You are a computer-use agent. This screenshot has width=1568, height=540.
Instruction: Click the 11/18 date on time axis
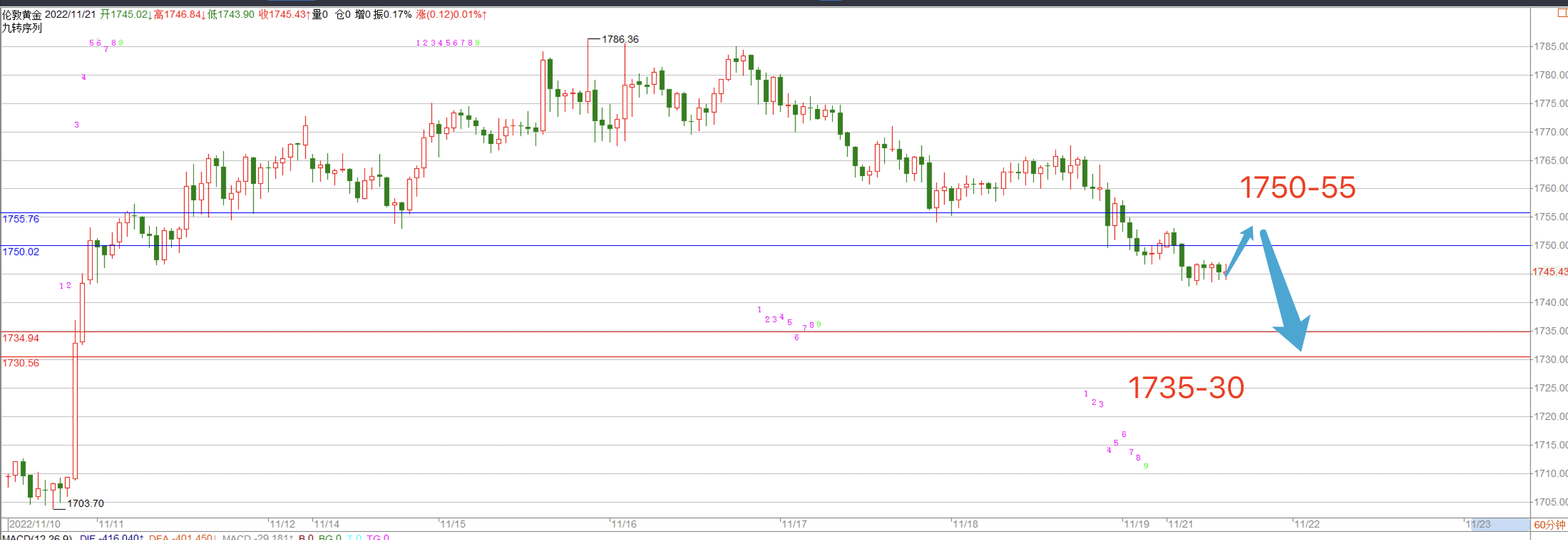tap(965, 524)
